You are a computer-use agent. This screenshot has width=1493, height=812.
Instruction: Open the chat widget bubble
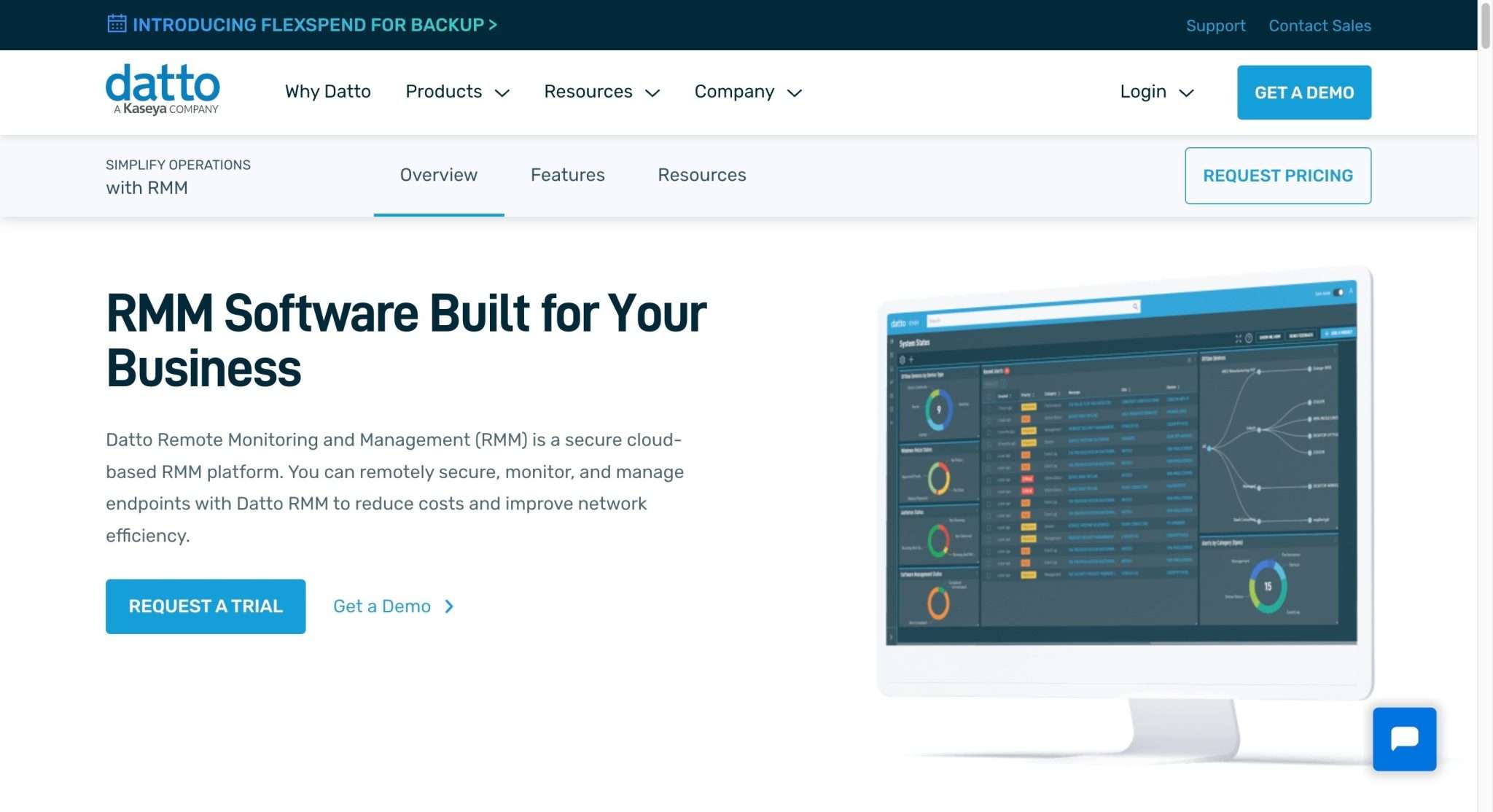pos(1403,738)
